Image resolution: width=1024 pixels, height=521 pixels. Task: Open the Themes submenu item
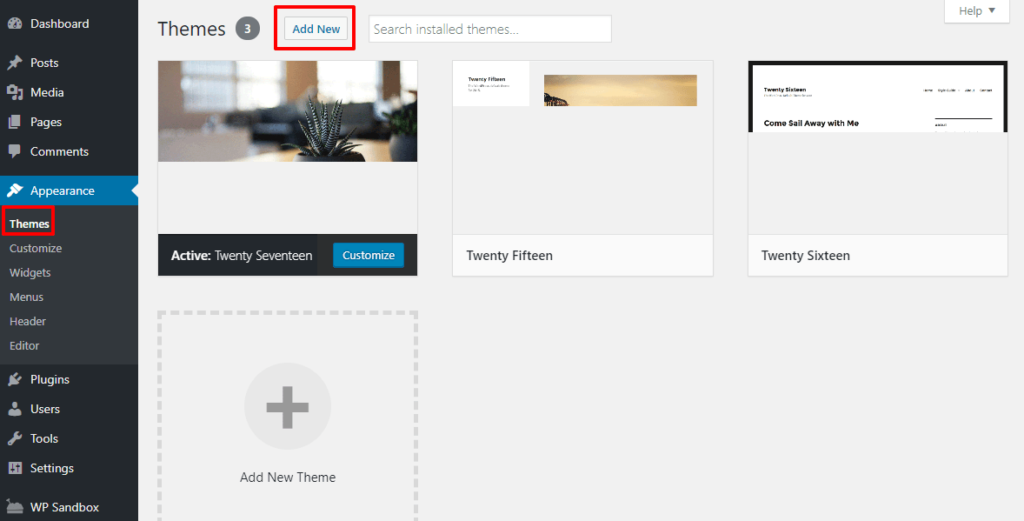(x=29, y=223)
